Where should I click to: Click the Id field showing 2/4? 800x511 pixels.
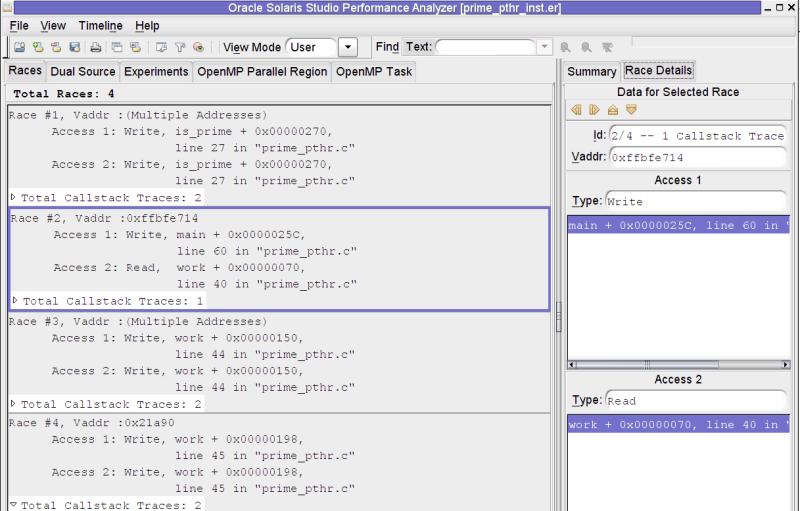698,136
